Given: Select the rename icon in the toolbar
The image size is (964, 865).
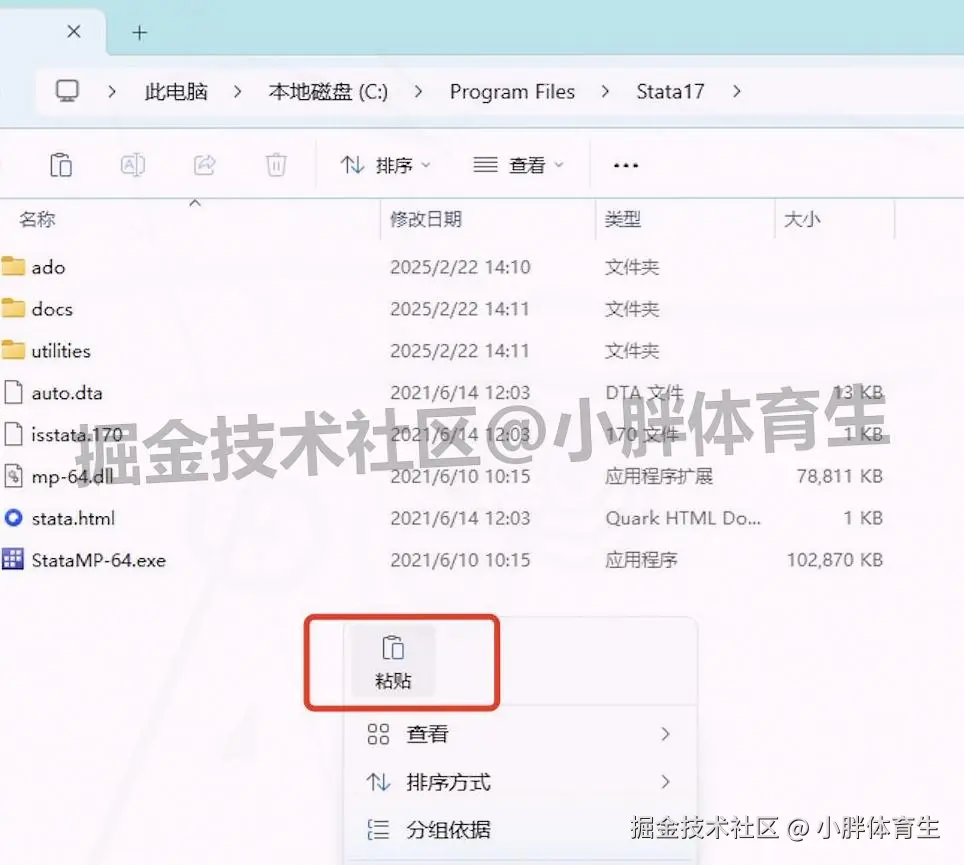Looking at the screenshot, I should coord(132,164).
